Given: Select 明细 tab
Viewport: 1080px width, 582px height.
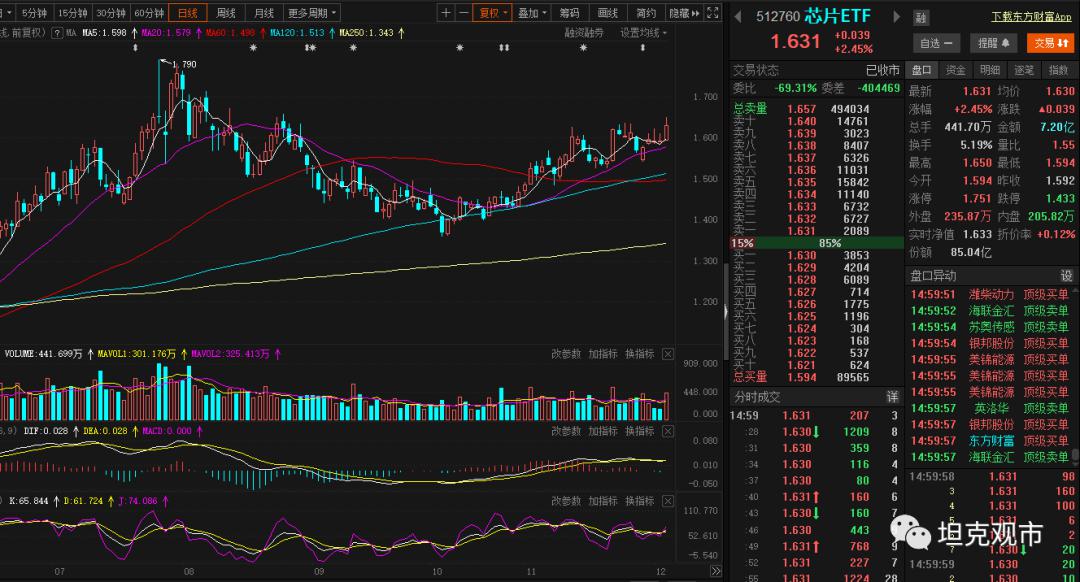Looking at the screenshot, I should 990,70.
